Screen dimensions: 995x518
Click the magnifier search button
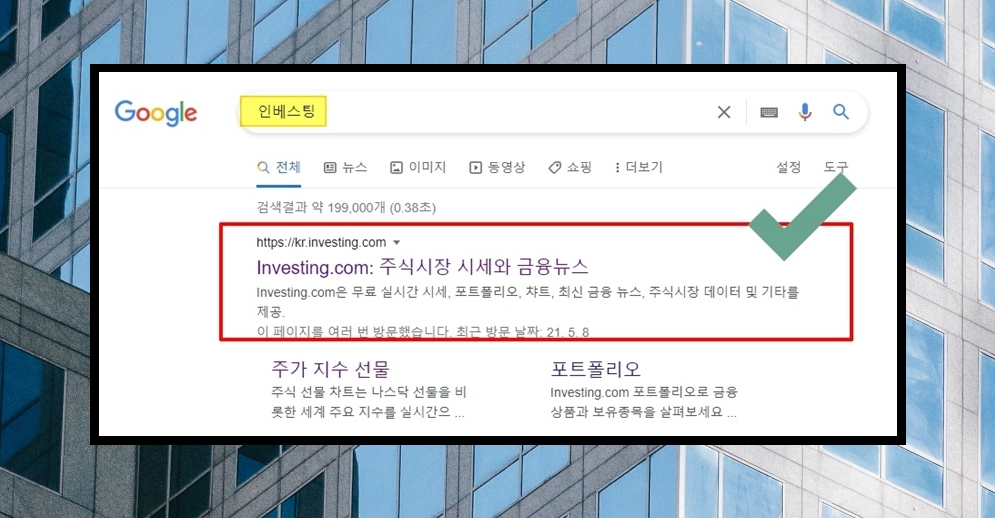[x=841, y=112]
